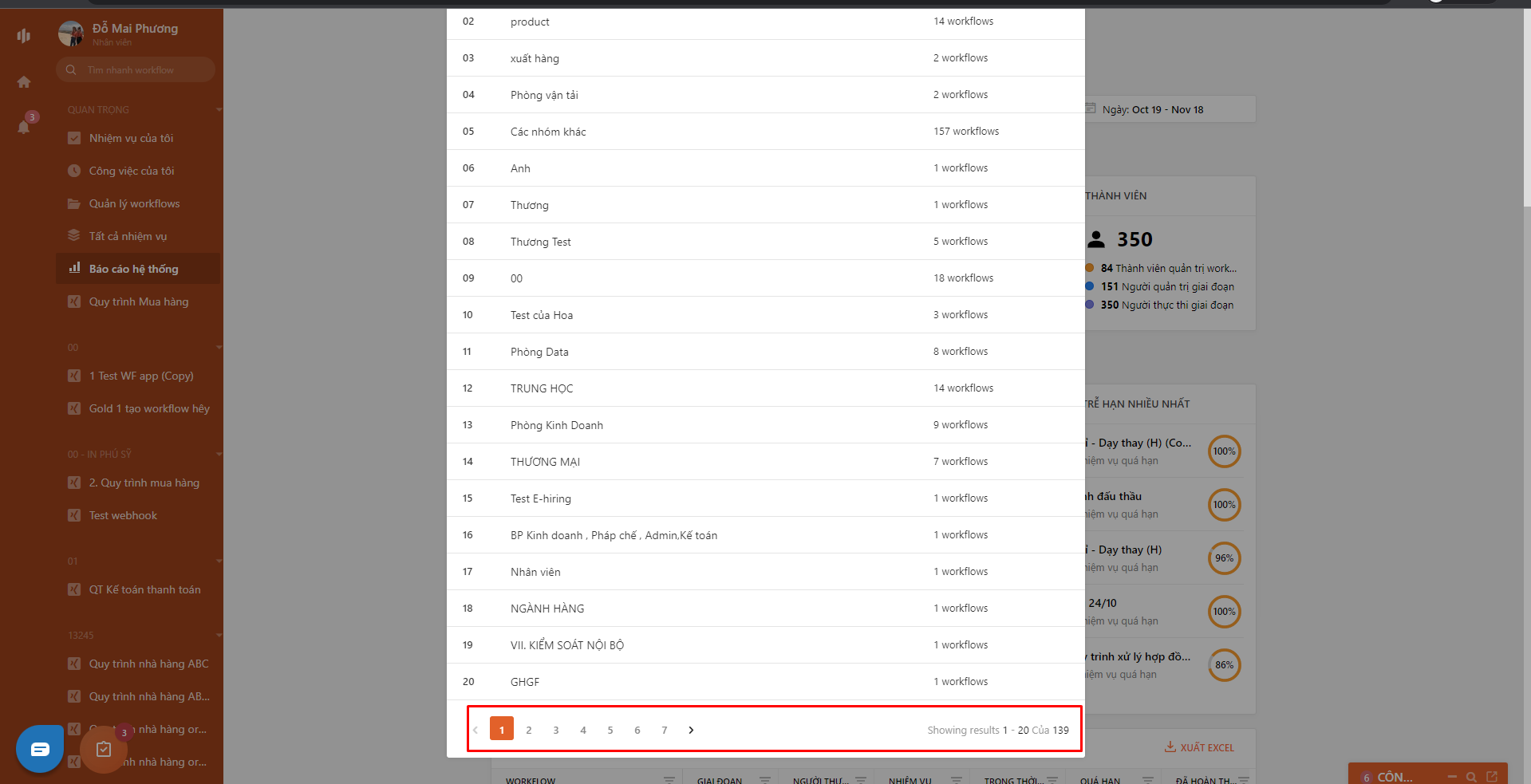Click the page's vertical scrollbar on the right
The image size is (1531, 784).
(1527, 108)
